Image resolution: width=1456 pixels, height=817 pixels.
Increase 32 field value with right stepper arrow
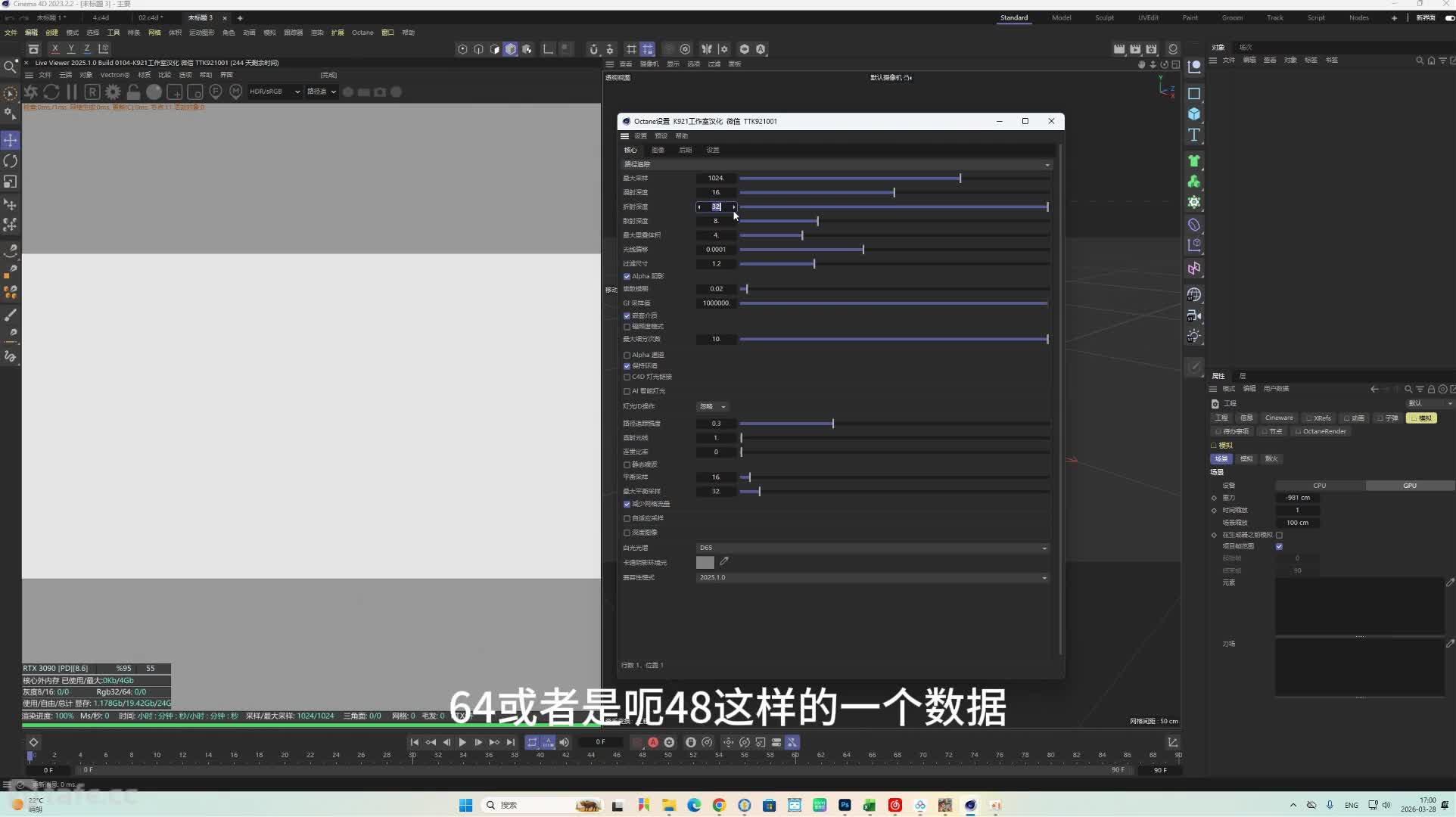(733, 207)
